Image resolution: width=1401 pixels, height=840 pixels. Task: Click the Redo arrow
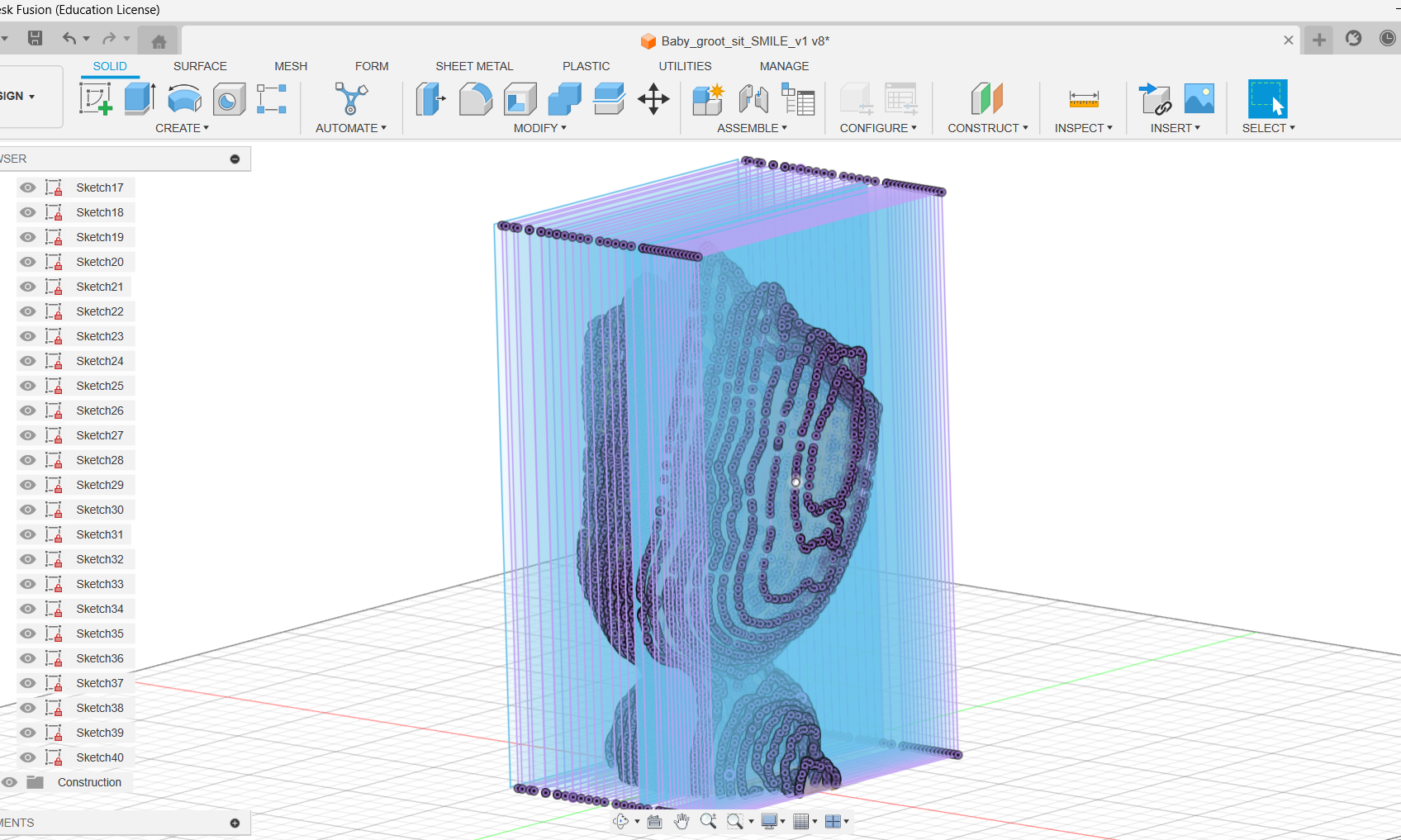(x=109, y=38)
